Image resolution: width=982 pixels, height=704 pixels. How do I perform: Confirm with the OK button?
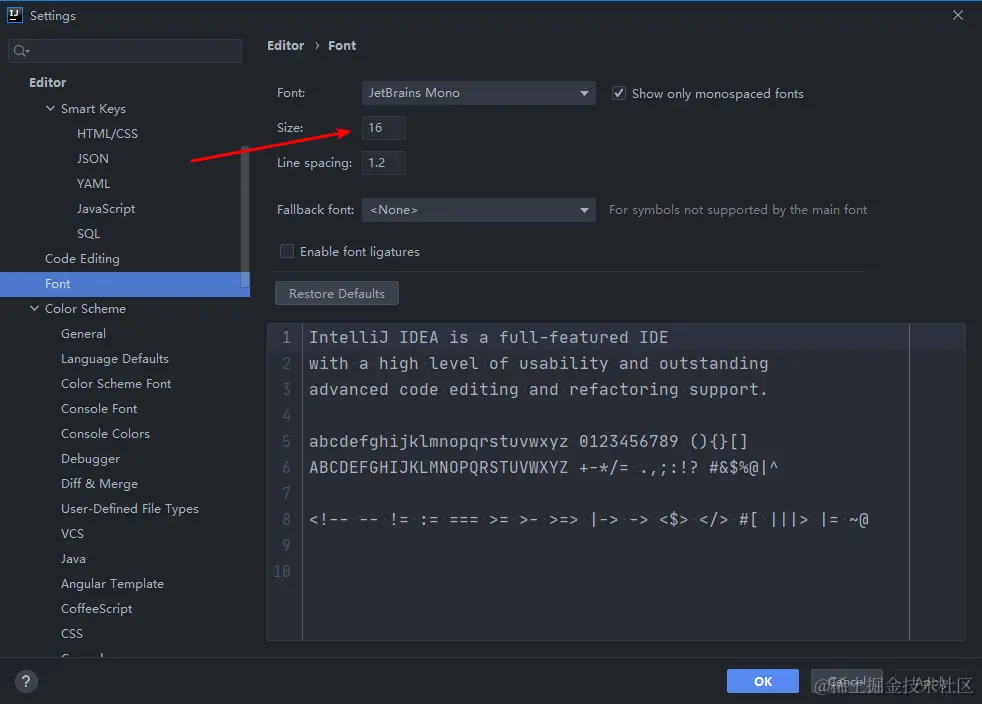pos(762,681)
